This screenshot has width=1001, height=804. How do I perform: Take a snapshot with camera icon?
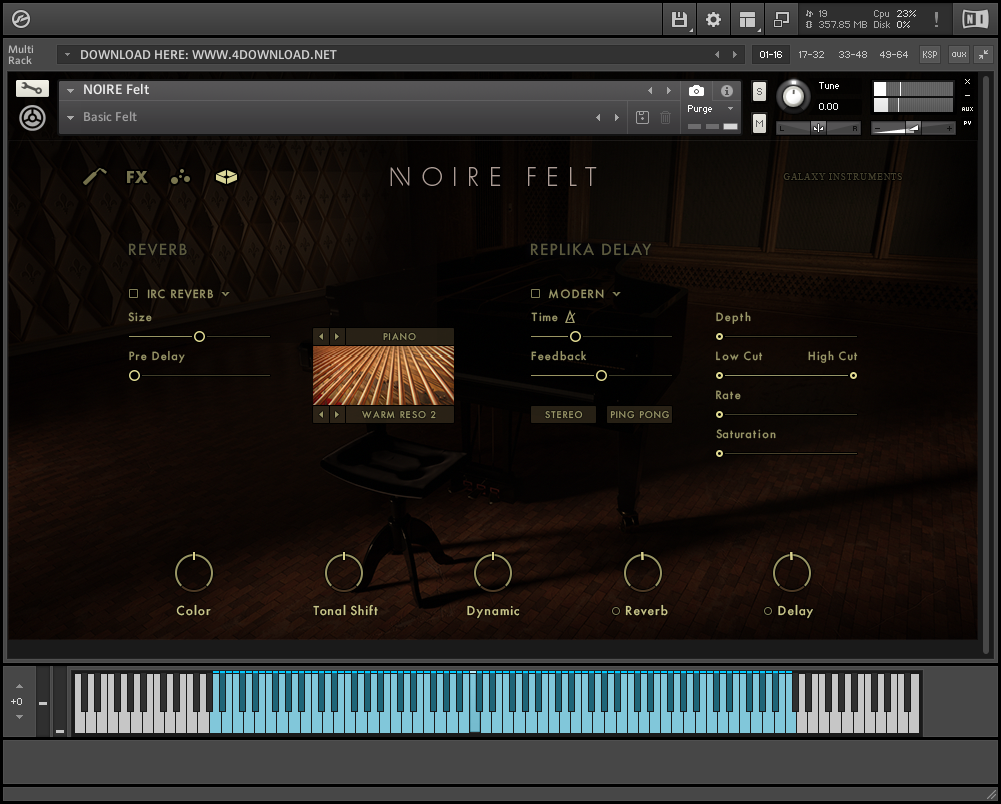(x=696, y=91)
